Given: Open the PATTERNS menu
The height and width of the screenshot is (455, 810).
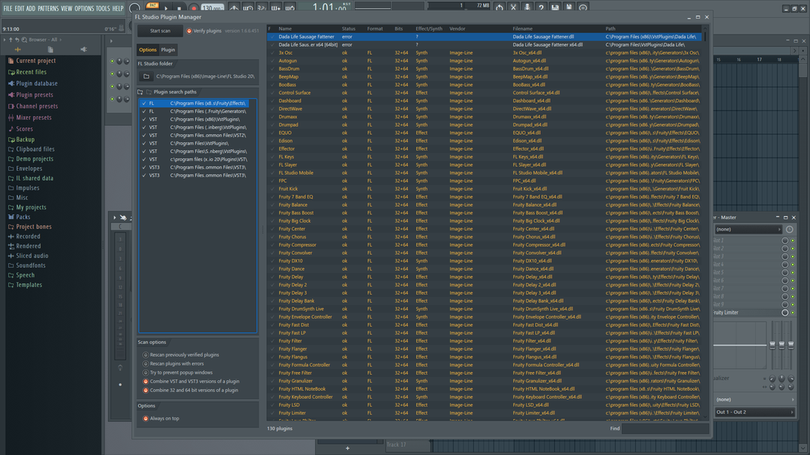Looking at the screenshot, I should pyautogui.click(x=48, y=8).
